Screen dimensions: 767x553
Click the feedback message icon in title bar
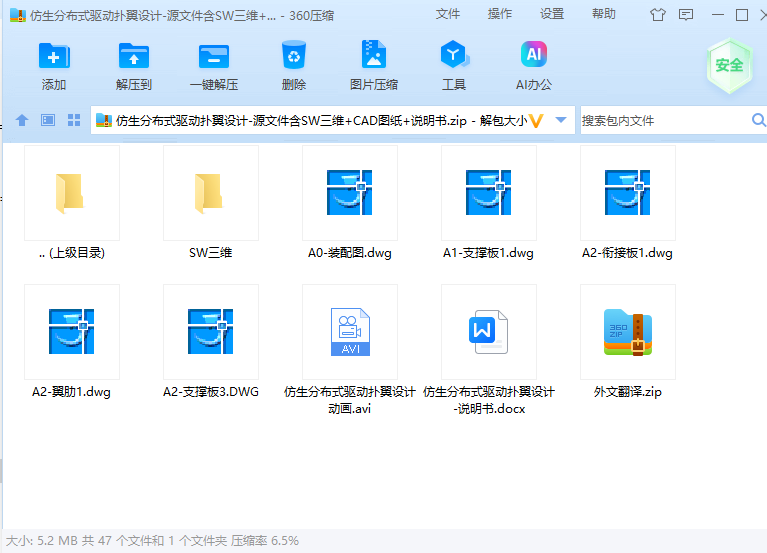click(686, 15)
